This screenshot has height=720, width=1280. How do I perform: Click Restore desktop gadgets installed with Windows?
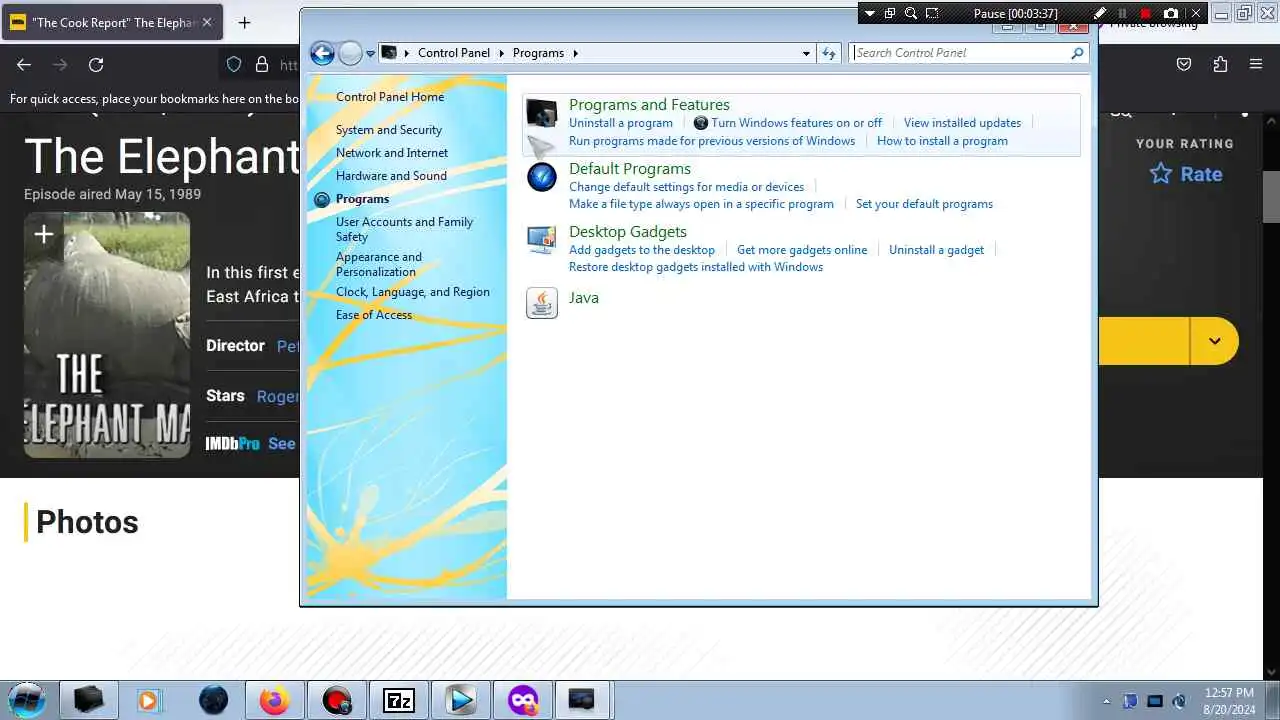(x=696, y=267)
